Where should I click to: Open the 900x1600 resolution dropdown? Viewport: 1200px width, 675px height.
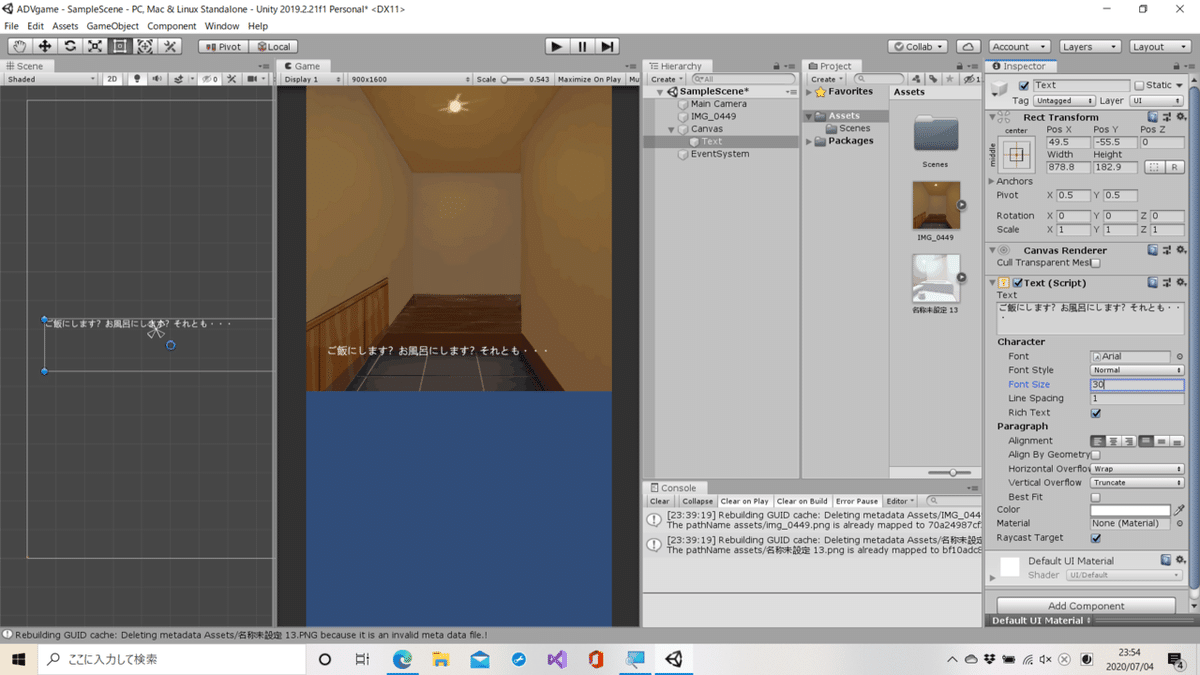[x=408, y=79]
